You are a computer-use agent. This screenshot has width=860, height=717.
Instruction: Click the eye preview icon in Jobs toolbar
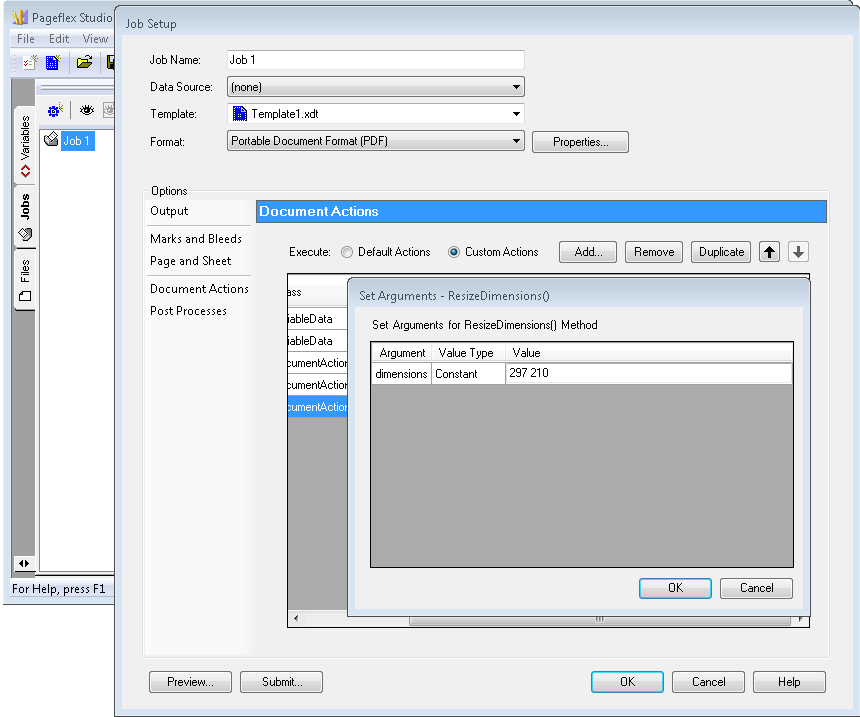point(87,110)
